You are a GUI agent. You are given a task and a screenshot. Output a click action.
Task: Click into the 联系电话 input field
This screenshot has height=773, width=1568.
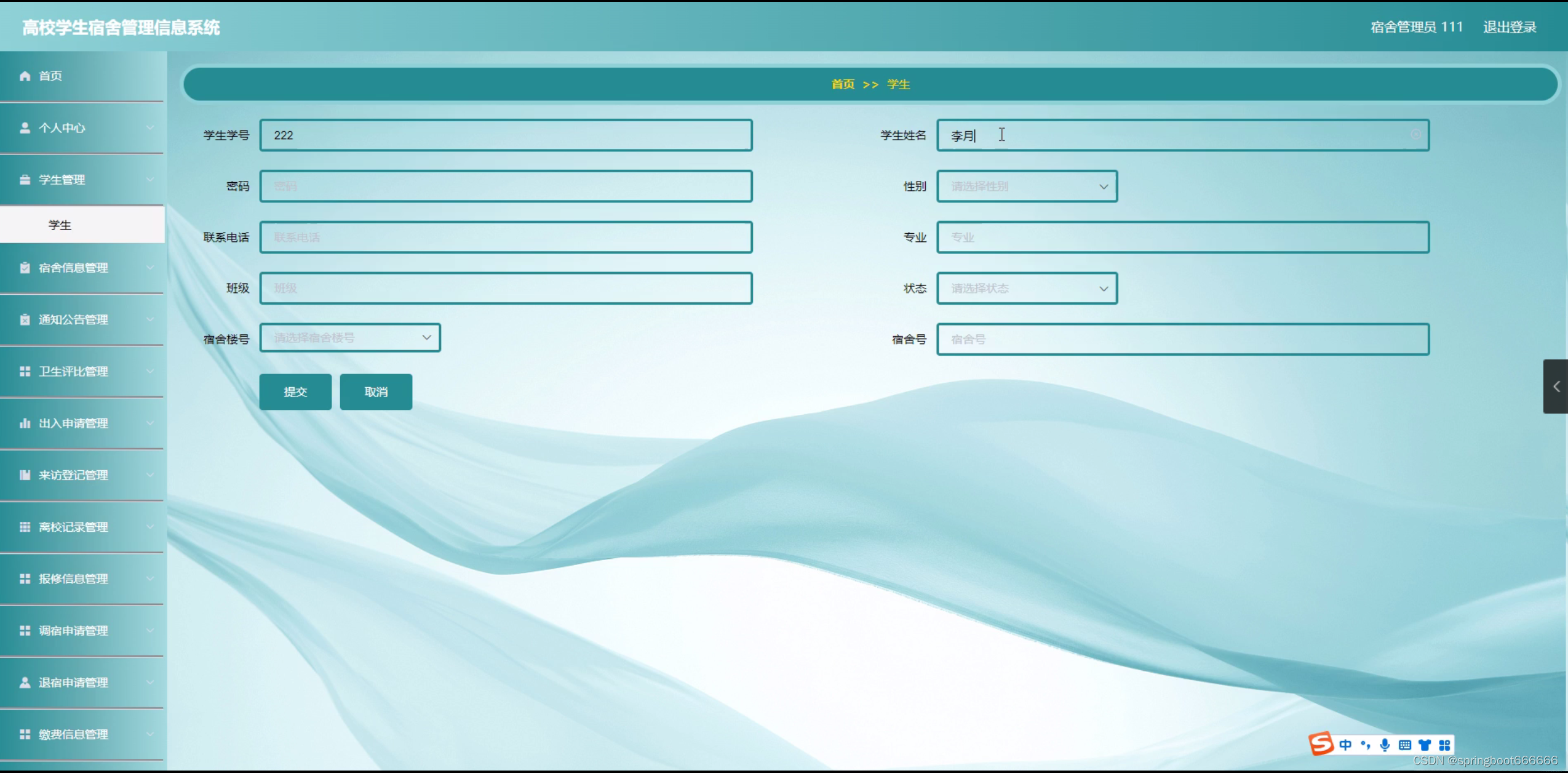coord(506,237)
